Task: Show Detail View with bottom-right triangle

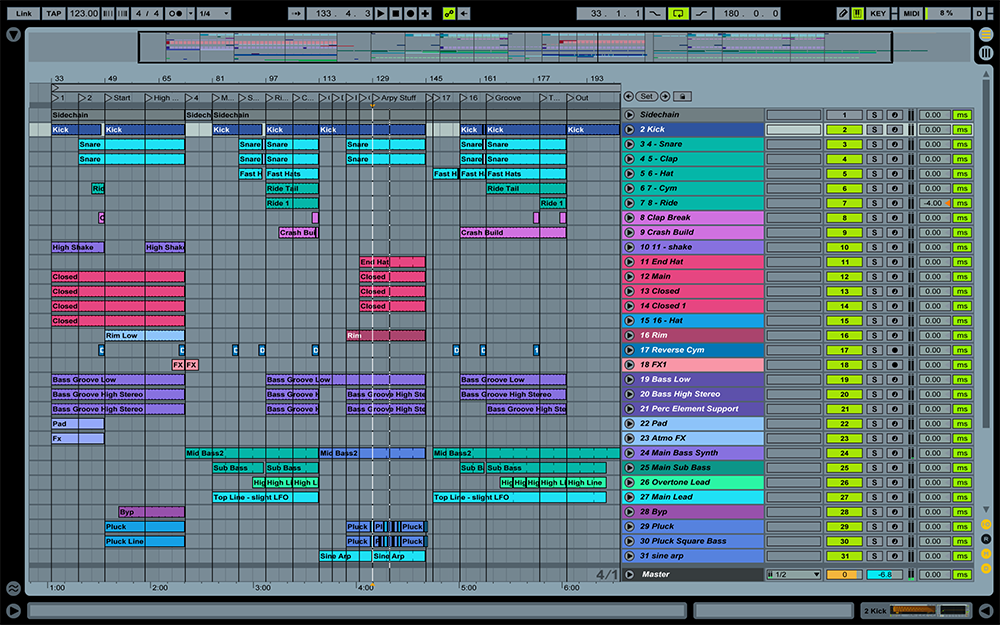Action: pyautogui.click(x=986, y=610)
